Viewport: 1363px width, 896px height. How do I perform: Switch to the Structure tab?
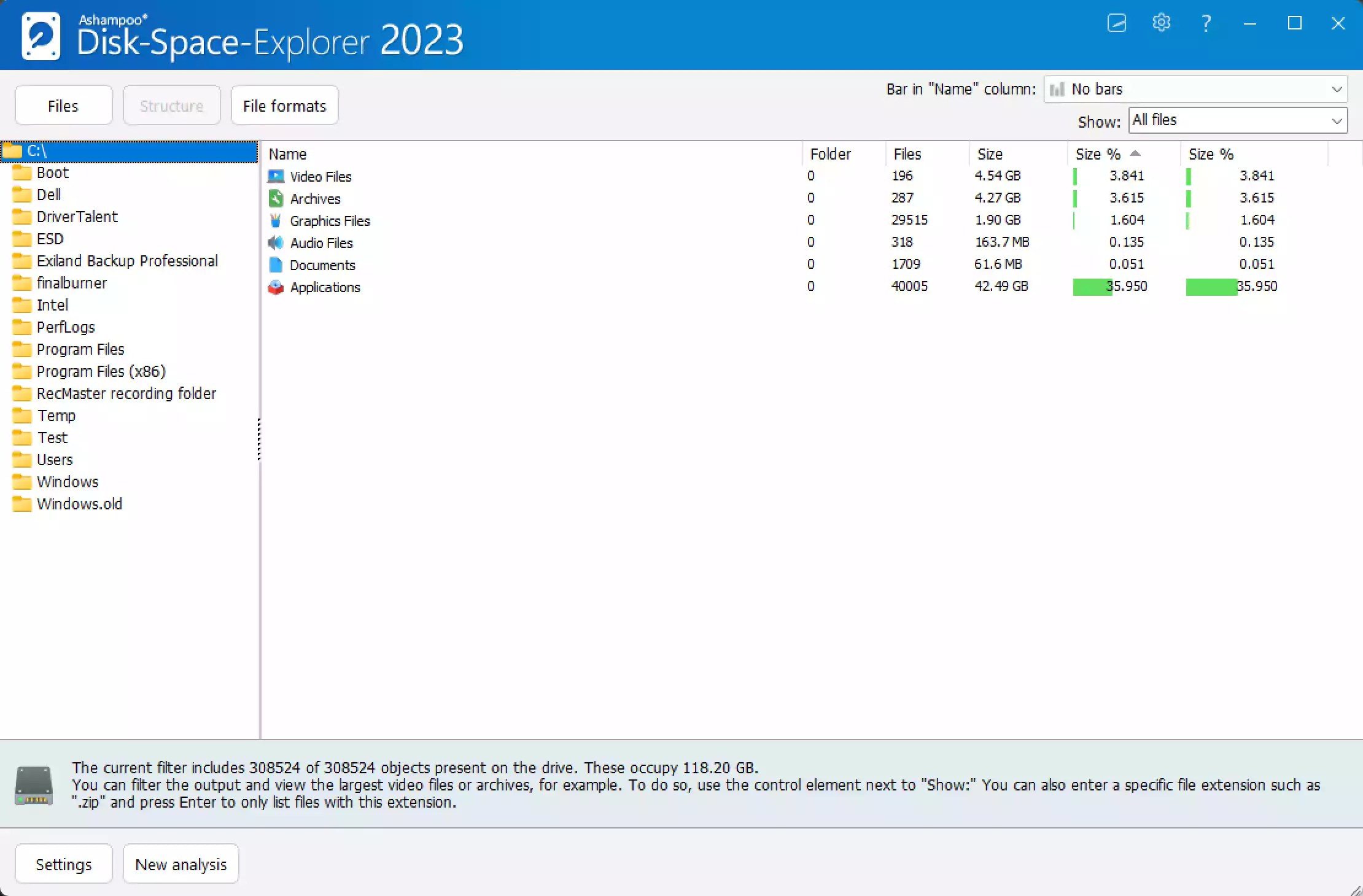pyautogui.click(x=171, y=105)
